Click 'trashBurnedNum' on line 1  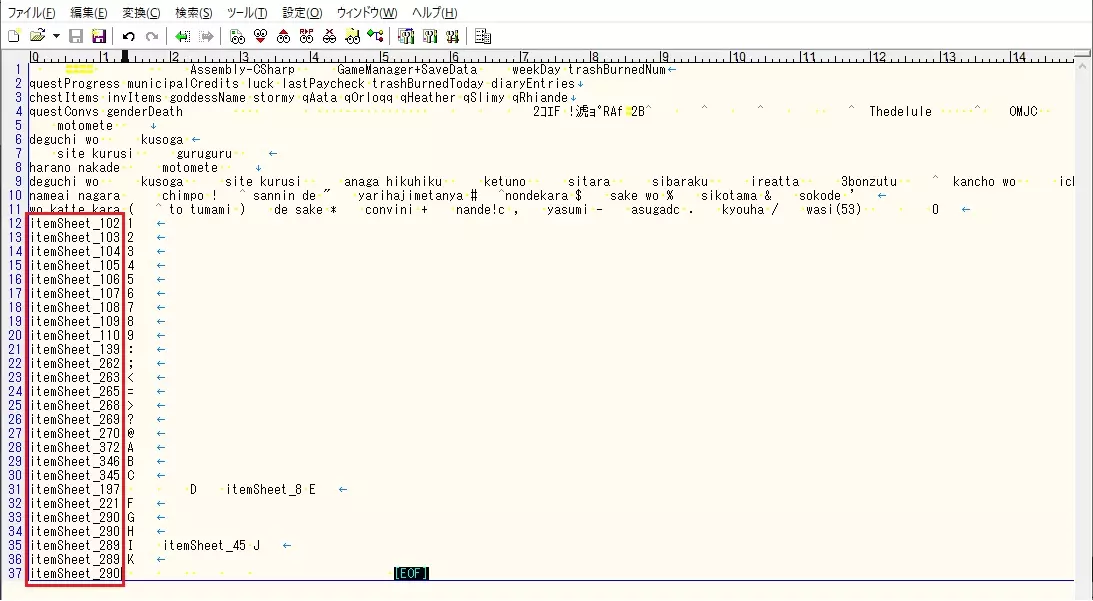pos(617,70)
